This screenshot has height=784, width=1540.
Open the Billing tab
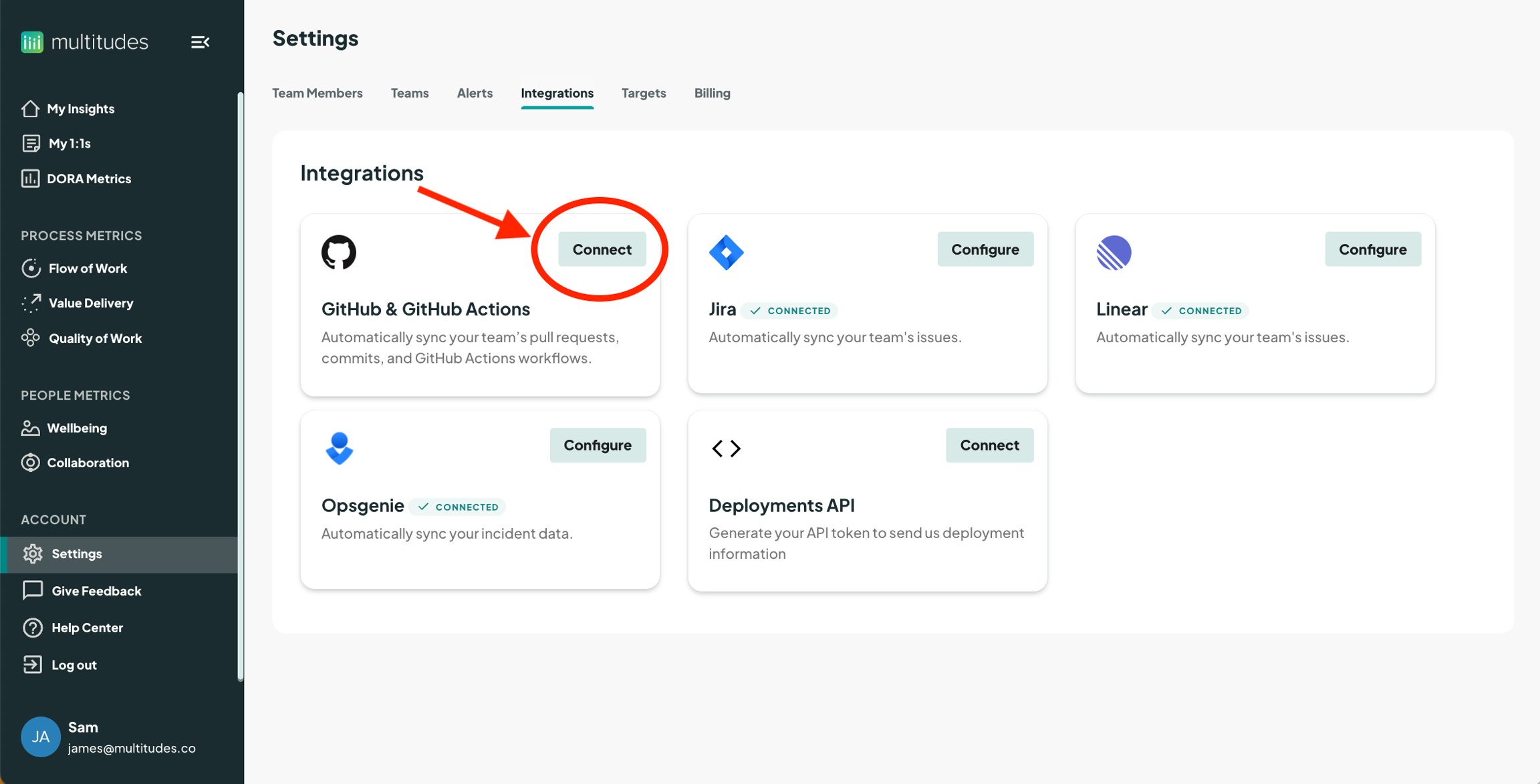tap(712, 93)
